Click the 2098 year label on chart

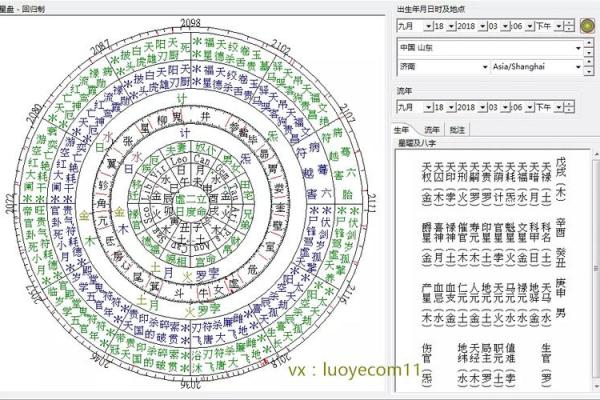[x=188, y=22]
